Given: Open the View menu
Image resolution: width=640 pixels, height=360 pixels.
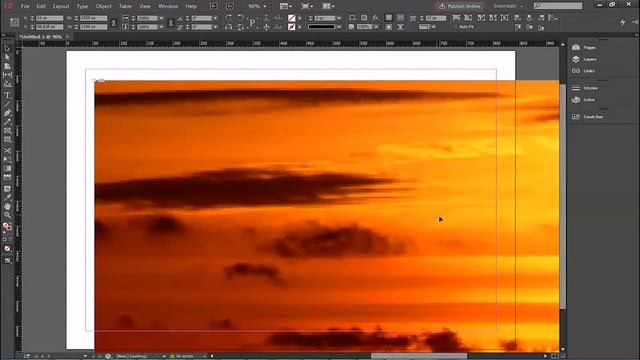Looking at the screenshot, I should click(x=144, y=6).
